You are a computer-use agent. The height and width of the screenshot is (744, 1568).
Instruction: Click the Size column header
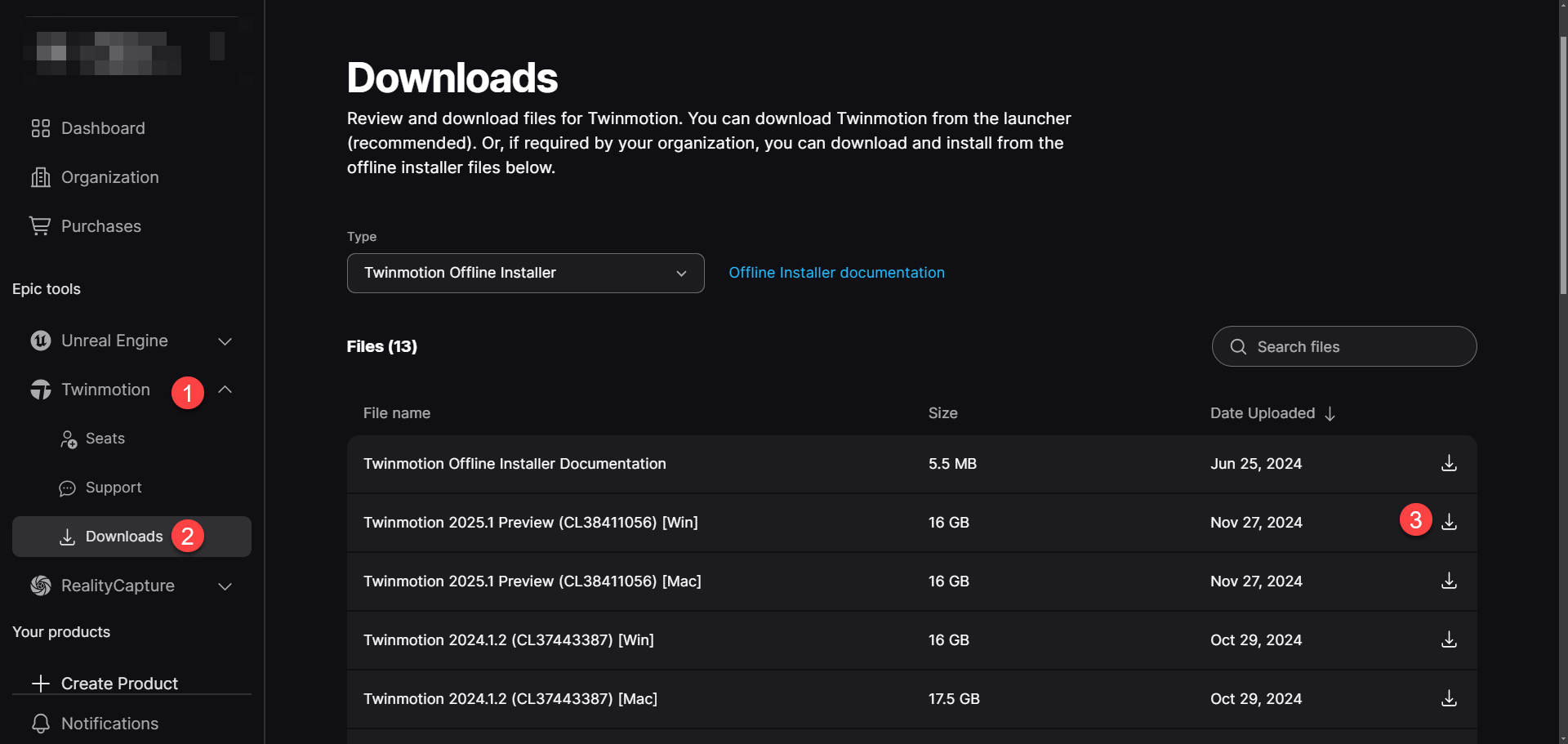(942, 413)
